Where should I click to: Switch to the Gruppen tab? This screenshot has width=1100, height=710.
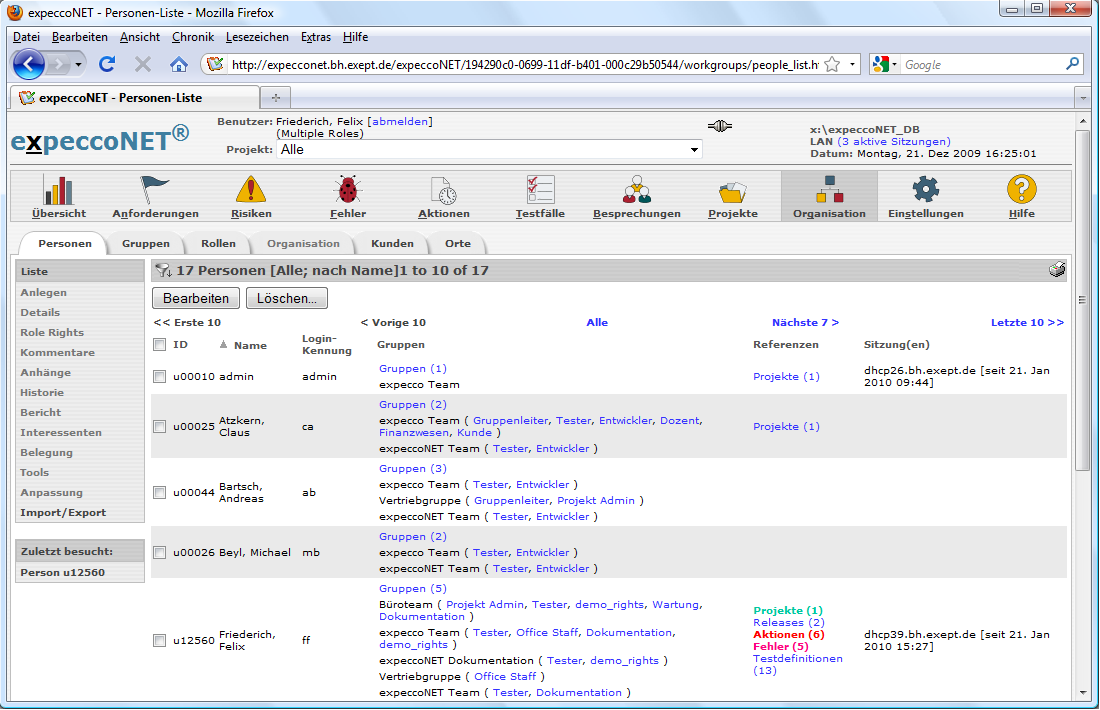(146, 244)
